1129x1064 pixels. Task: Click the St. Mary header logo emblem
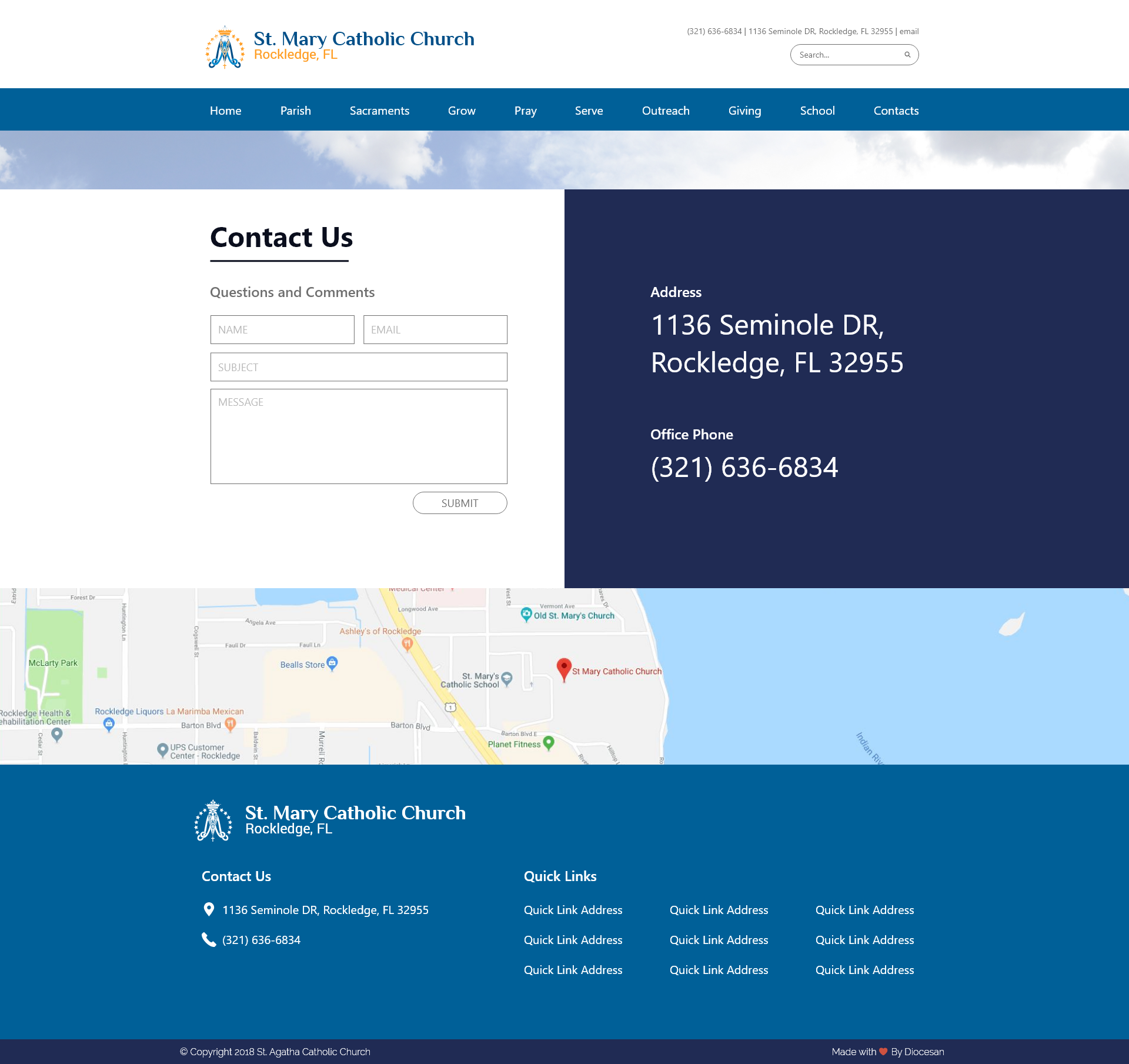coord(225,48)
